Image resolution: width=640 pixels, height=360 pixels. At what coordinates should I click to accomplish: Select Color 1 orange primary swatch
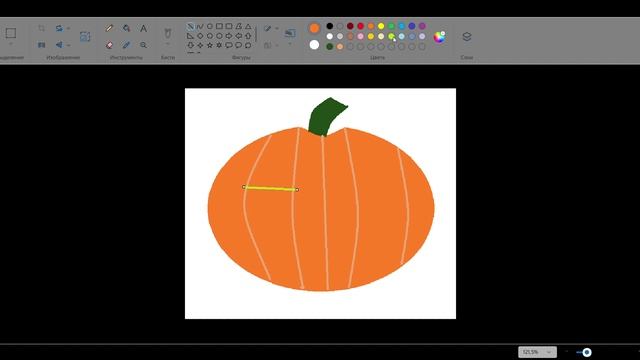coord(314,28)
